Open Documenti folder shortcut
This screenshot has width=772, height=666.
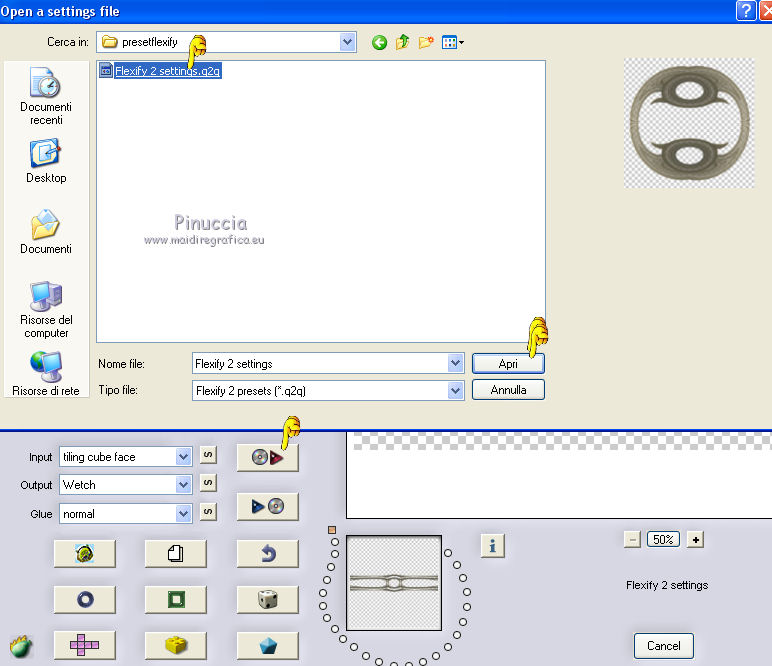(46, 232)
